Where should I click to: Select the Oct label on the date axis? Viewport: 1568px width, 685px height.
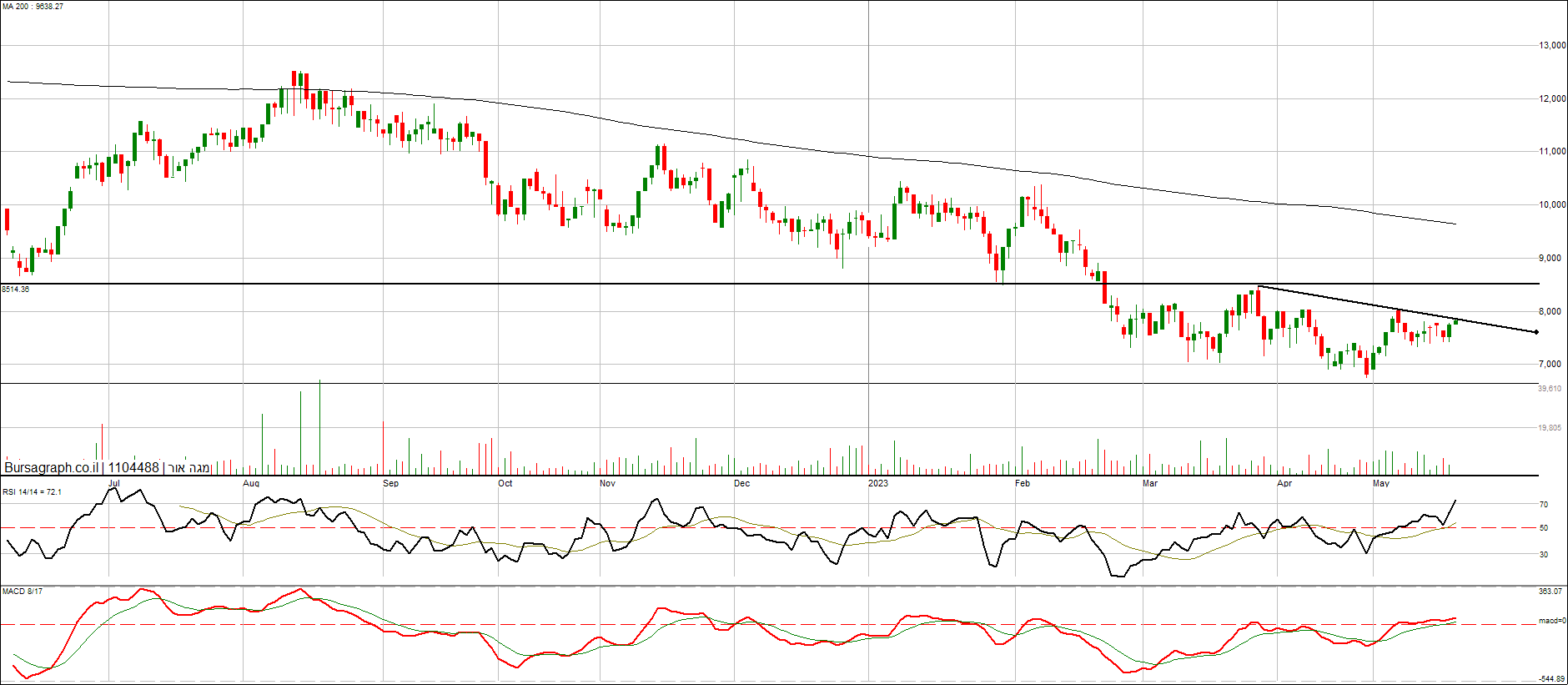(505, 484)
